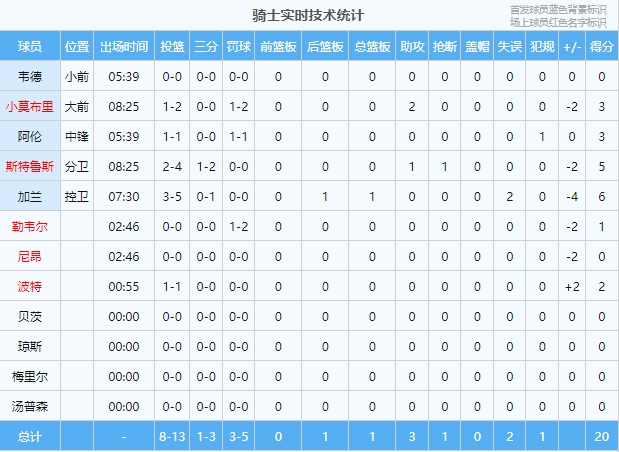Click 琼斯 player name
The width and height of the screenshot is (619, 452).
[x=30, y=347]
